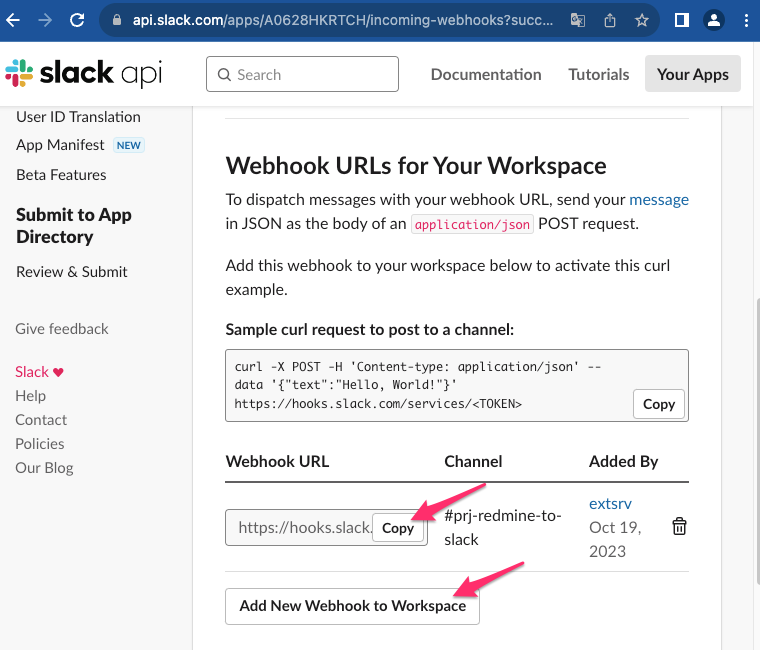The height and width of the screenshot is (650, 760).
Task: Reload the page with the refresh icon
Action: (77, 20)
